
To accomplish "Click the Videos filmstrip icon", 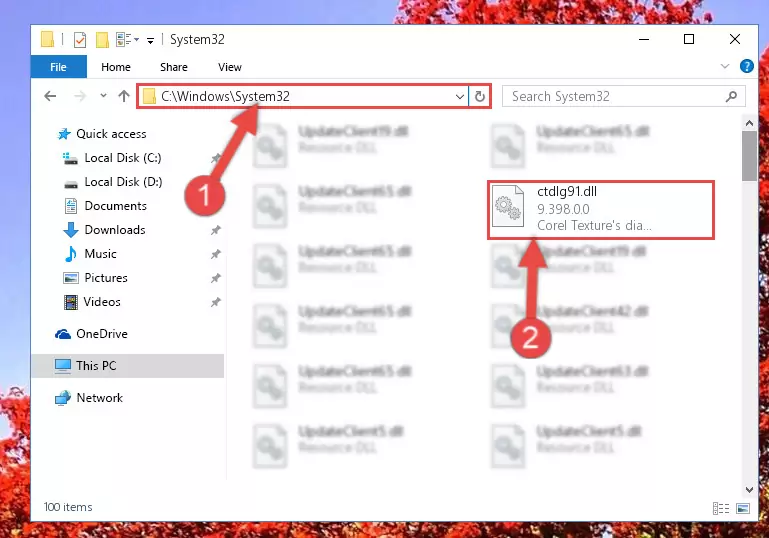I will pyautogui.click(x=71, y=302).
